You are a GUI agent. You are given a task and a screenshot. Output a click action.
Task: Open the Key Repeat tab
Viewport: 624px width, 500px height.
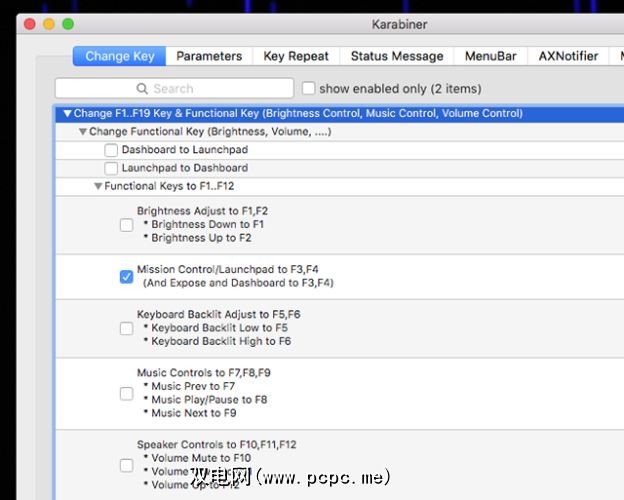[x=296, y=56]
